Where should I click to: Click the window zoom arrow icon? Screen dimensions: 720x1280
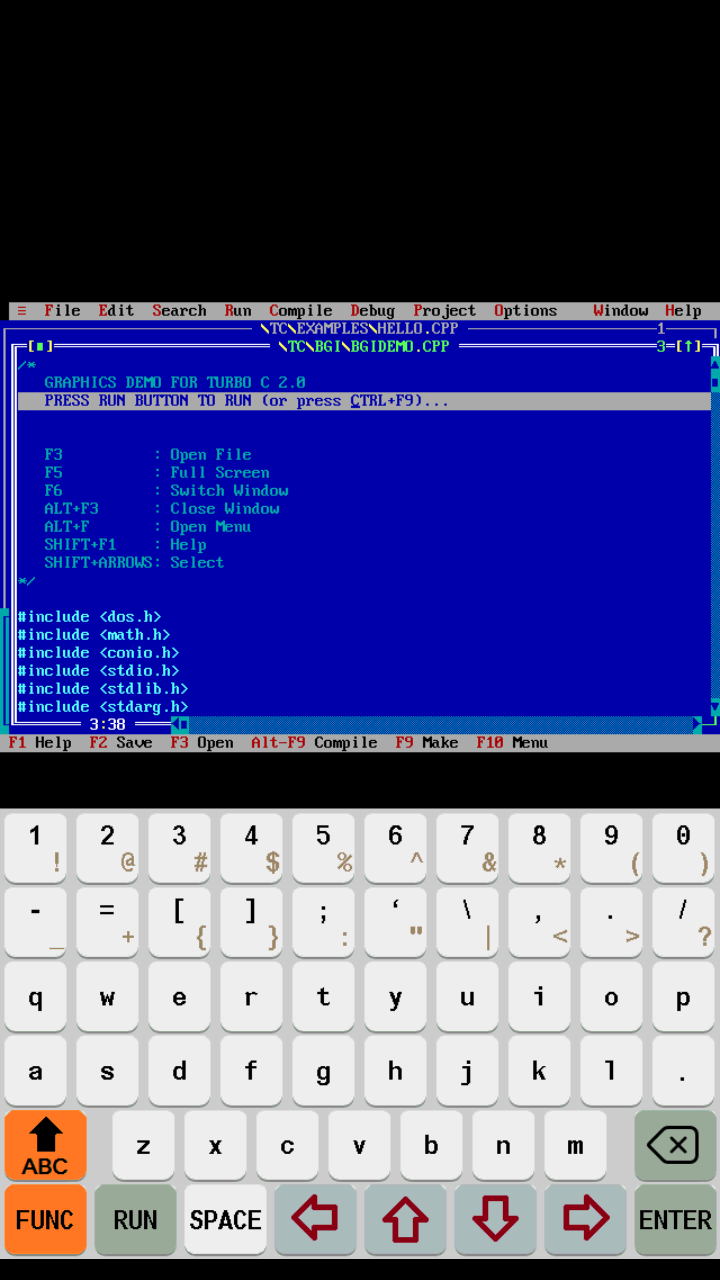click(689, 347)
